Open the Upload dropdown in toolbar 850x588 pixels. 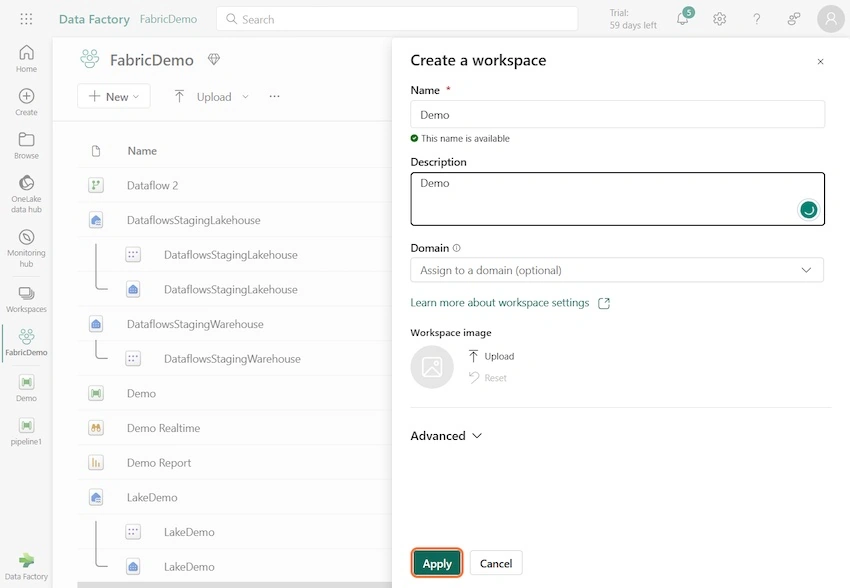(x=211, y=96)
